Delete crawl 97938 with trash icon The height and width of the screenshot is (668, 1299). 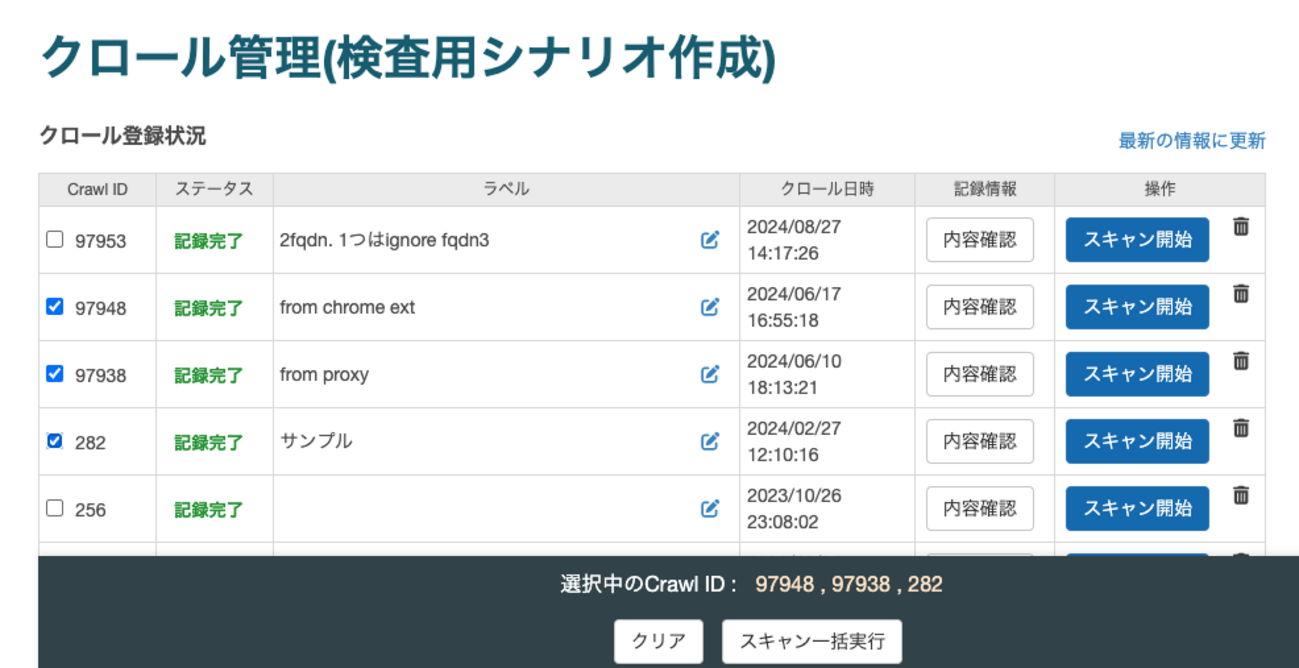point(1241,361)
